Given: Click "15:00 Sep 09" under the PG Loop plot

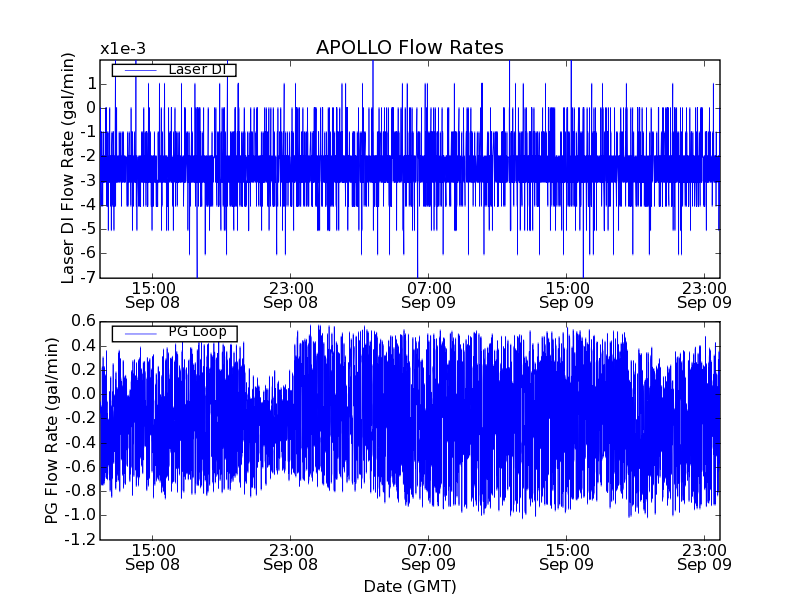Looking at the screenshot, I should click(566, 557).
